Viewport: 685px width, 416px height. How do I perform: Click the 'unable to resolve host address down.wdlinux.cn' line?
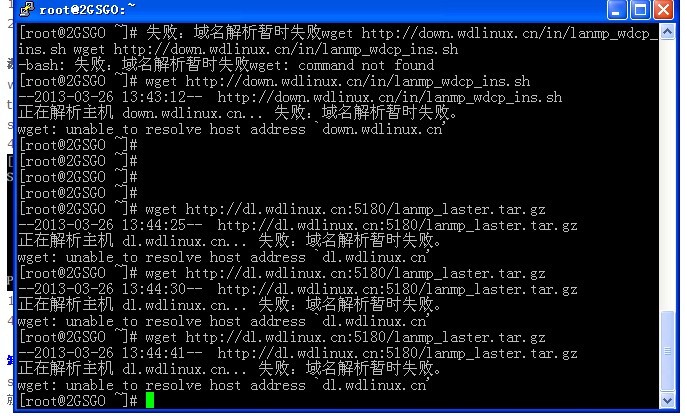point(232,129)
